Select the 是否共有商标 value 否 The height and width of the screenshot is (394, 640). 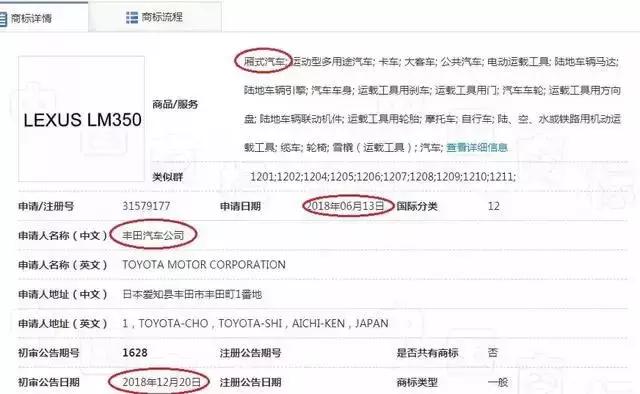tap(493, 353)
